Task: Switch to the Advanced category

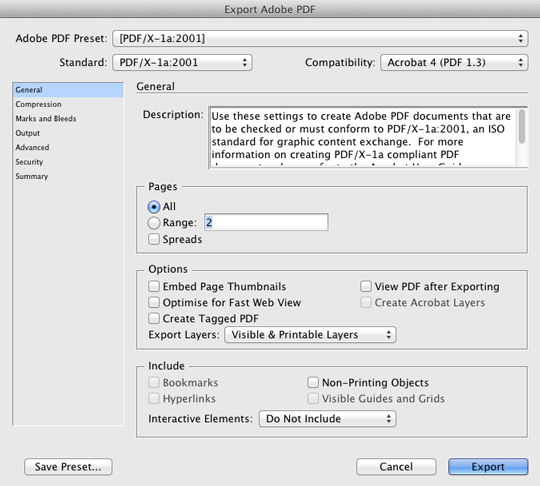Action: [x=68, y=147]
